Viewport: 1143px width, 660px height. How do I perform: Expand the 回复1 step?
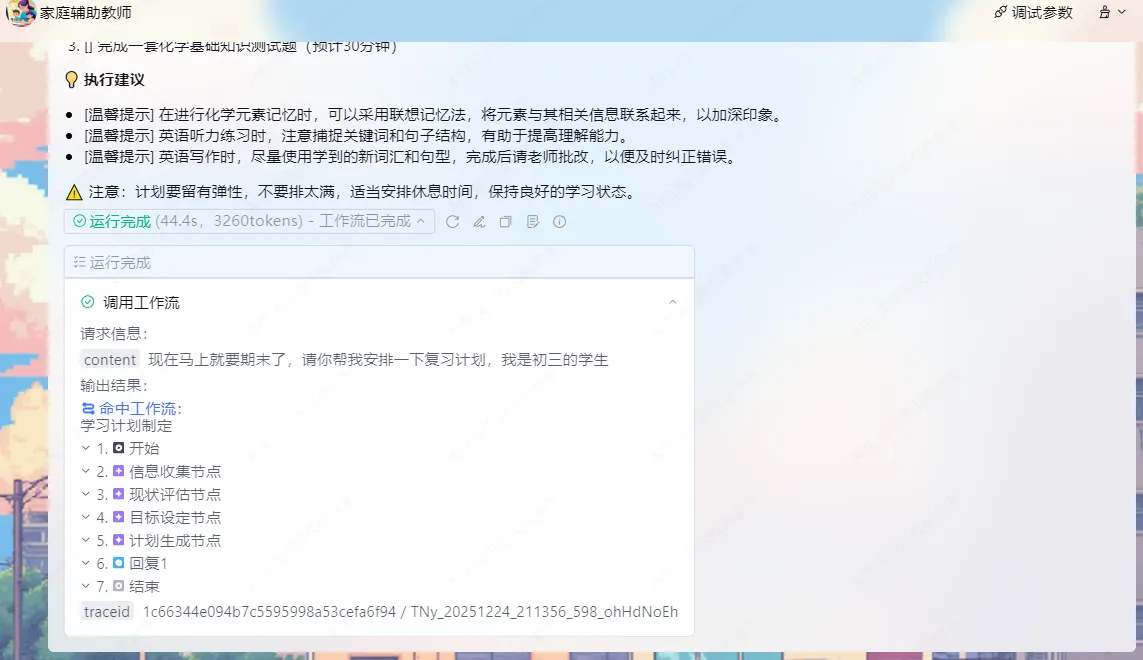point(86,563)
